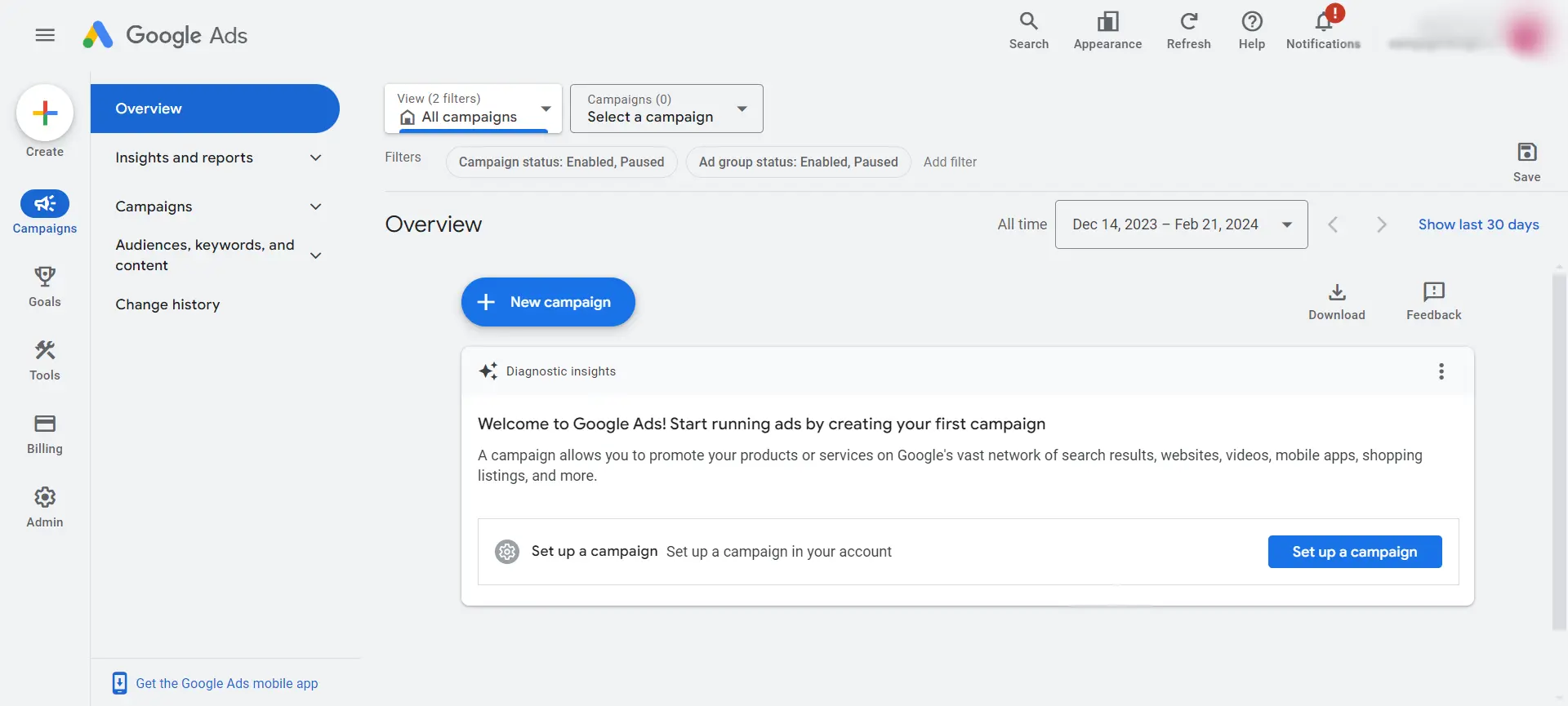
Task: Expand Campaigns submenu
Action: click(219, 206)
